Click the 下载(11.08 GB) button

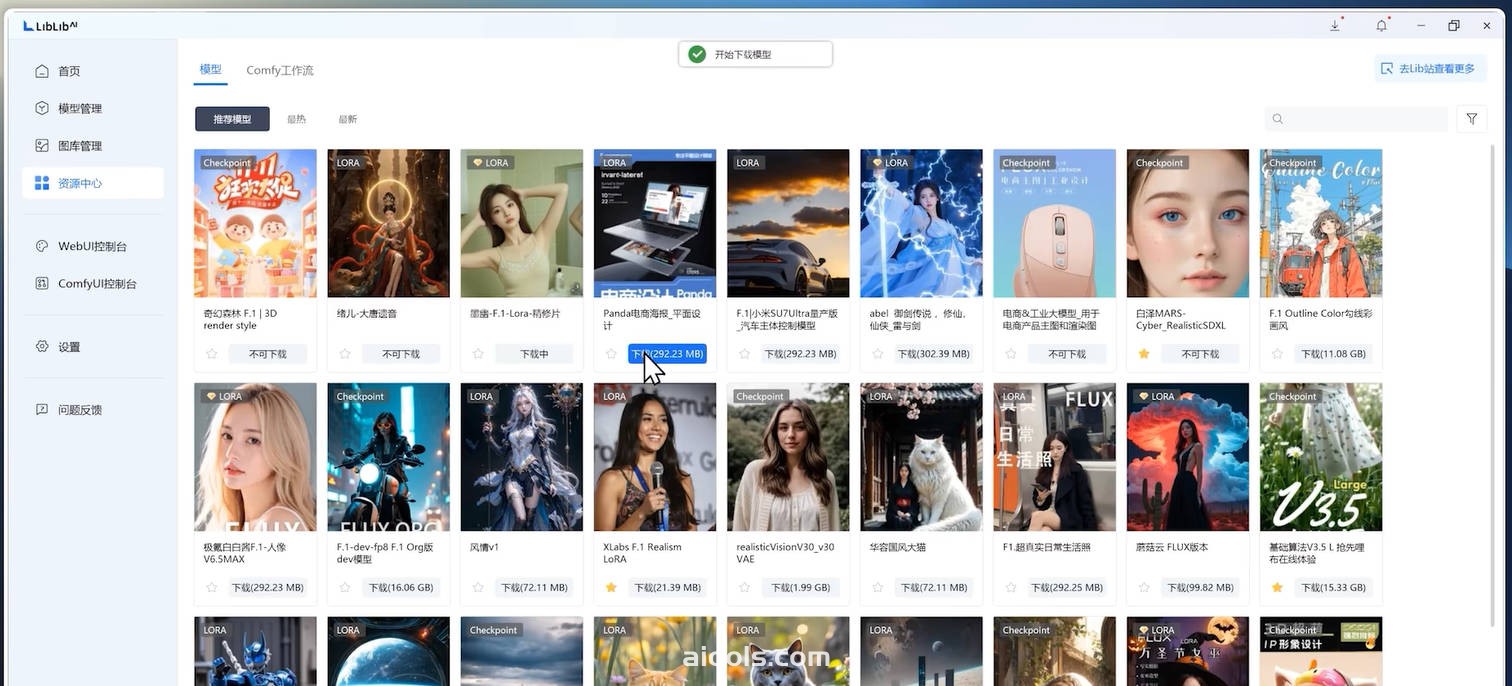[1333, 354]
